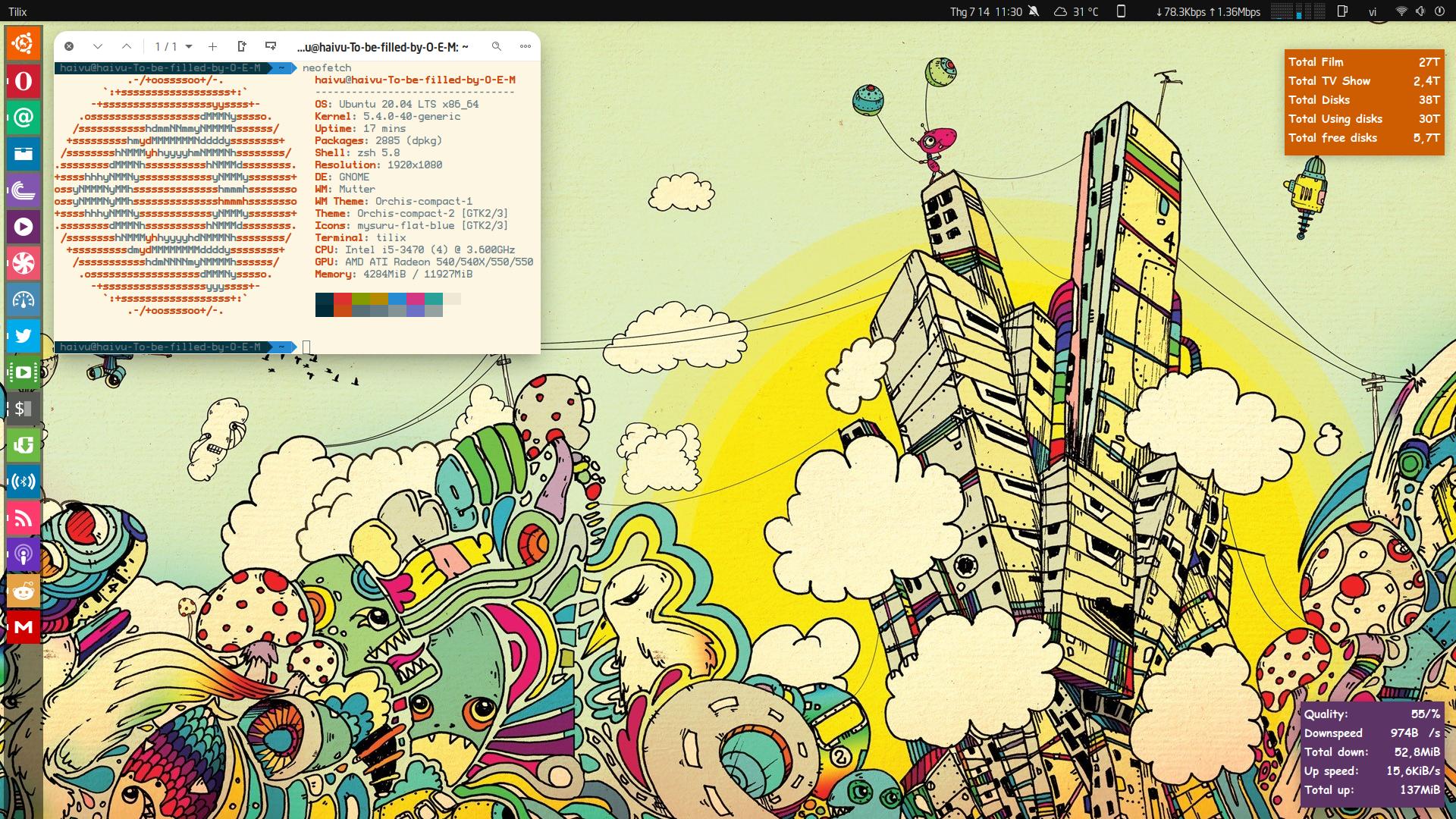Open the red MEGA app icon
The height and width of the screenshot is (819, 1456).
[24, 626]
